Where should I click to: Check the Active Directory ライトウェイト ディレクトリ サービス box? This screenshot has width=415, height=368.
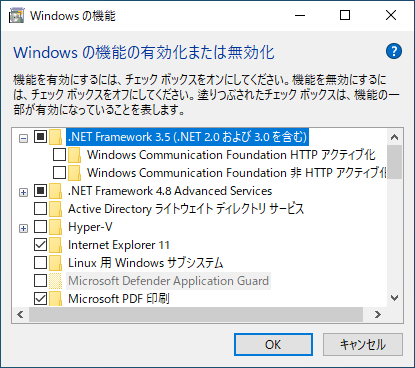point(40,209)
